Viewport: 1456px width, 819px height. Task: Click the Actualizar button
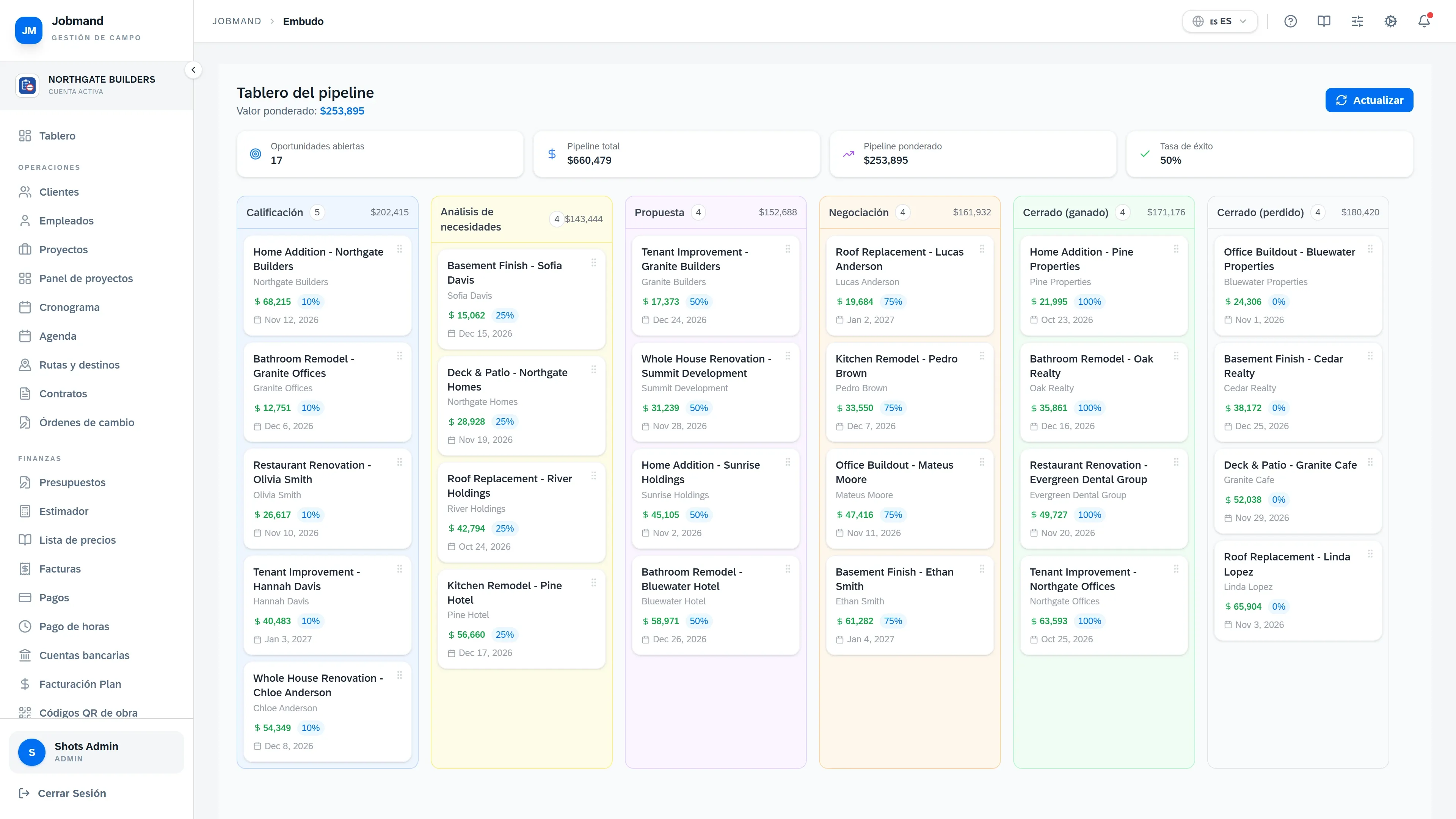[1369, 100]
